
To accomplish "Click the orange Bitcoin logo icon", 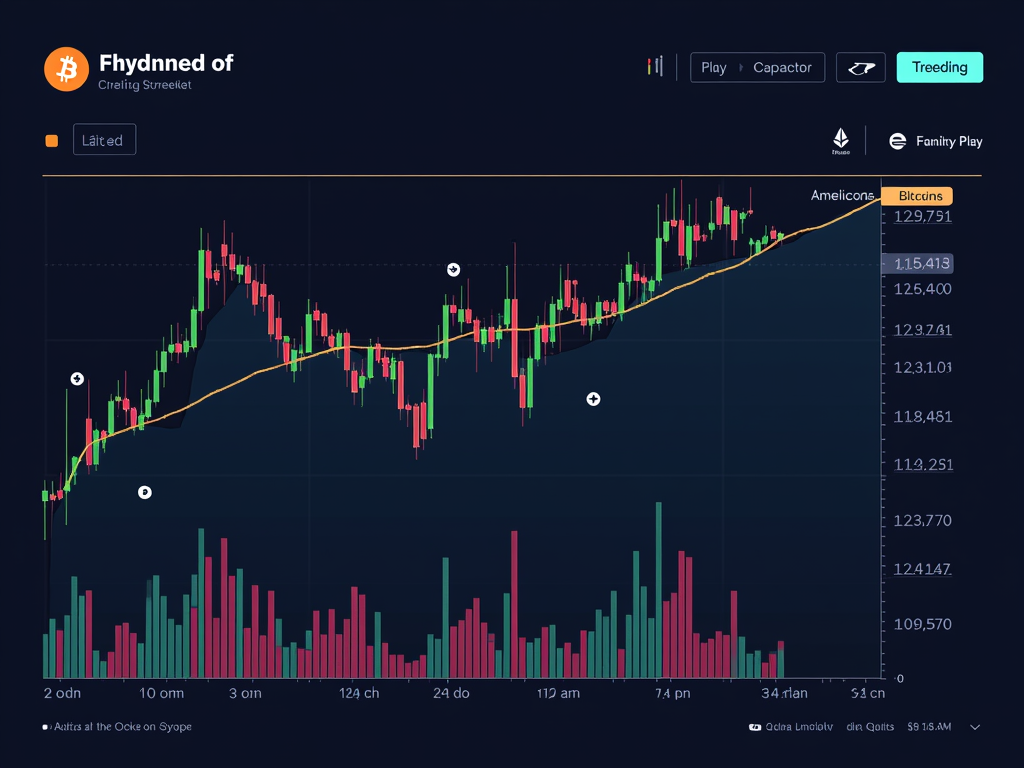I will (67, 69).
